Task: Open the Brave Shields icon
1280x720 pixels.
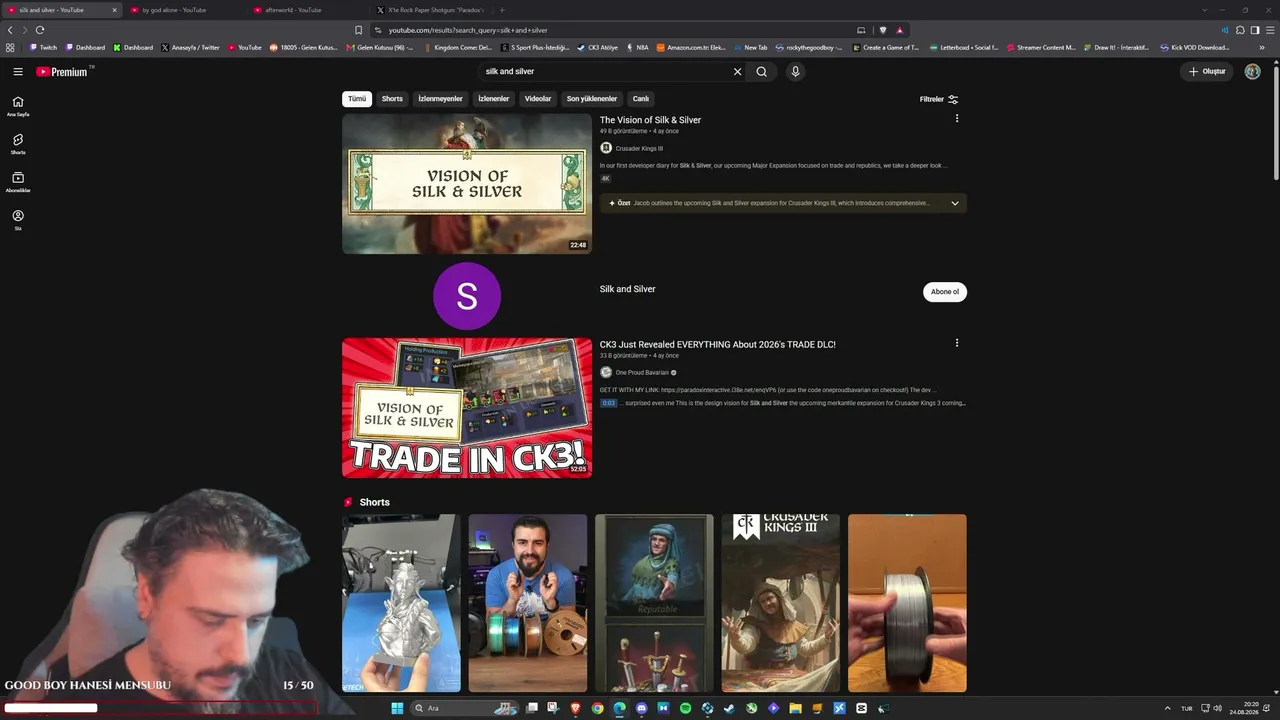Action: 883,30
